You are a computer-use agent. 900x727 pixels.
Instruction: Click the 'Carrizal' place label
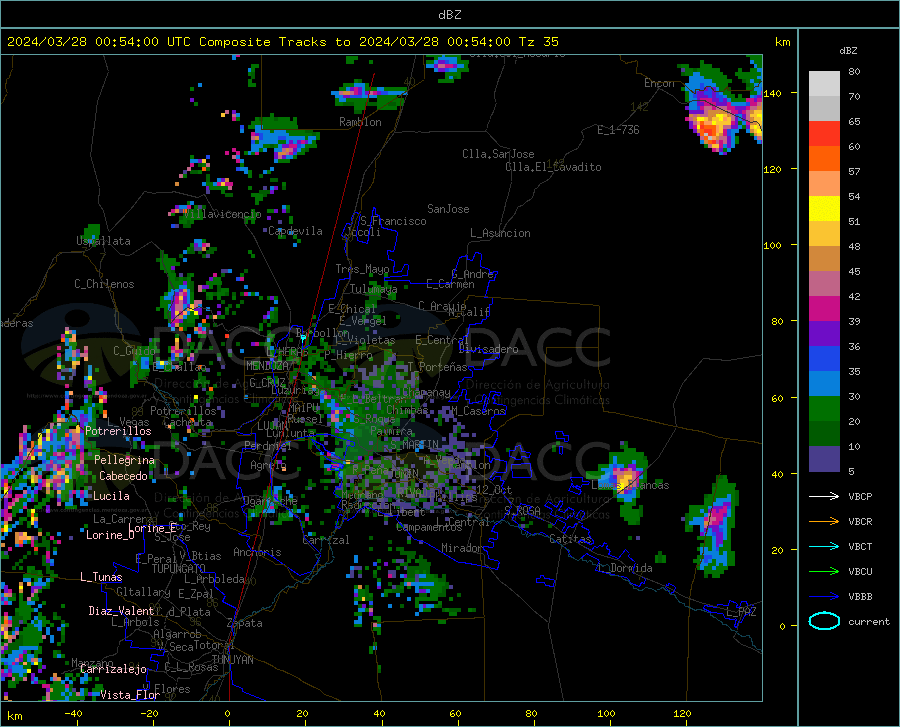pos(326,540)
